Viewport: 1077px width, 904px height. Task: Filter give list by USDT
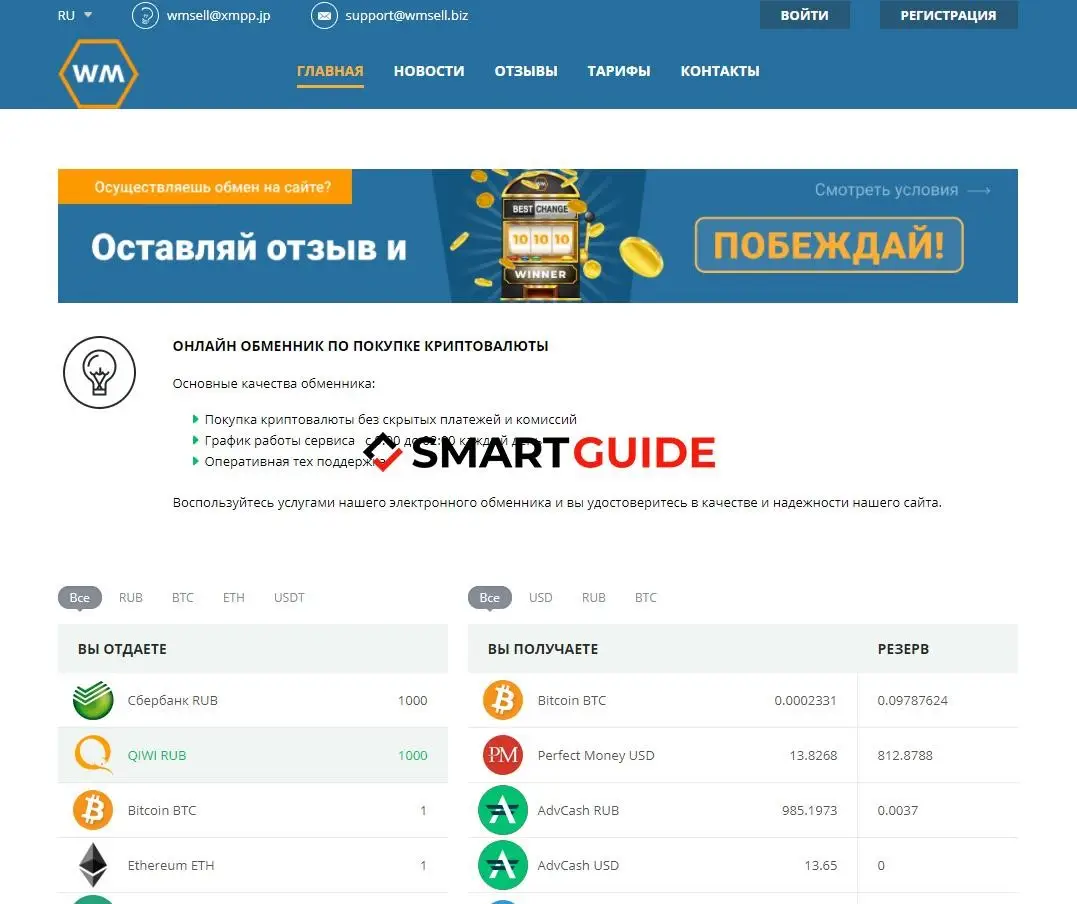(289, 598)
